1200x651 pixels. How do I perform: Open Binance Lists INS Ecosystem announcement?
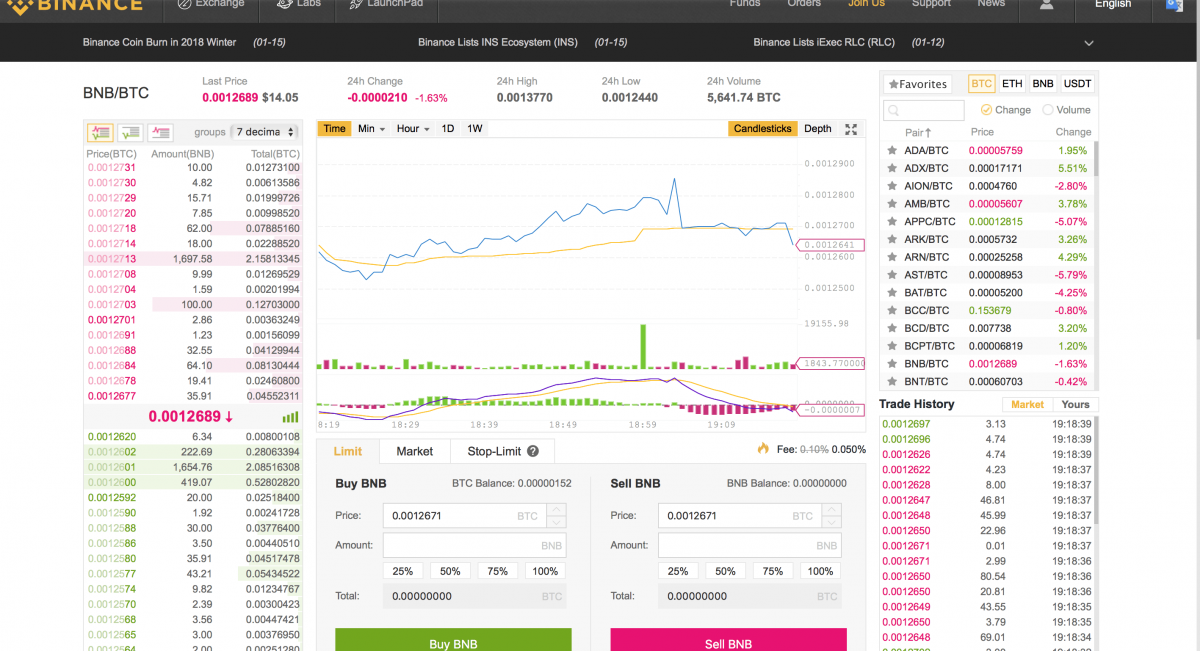498,43
